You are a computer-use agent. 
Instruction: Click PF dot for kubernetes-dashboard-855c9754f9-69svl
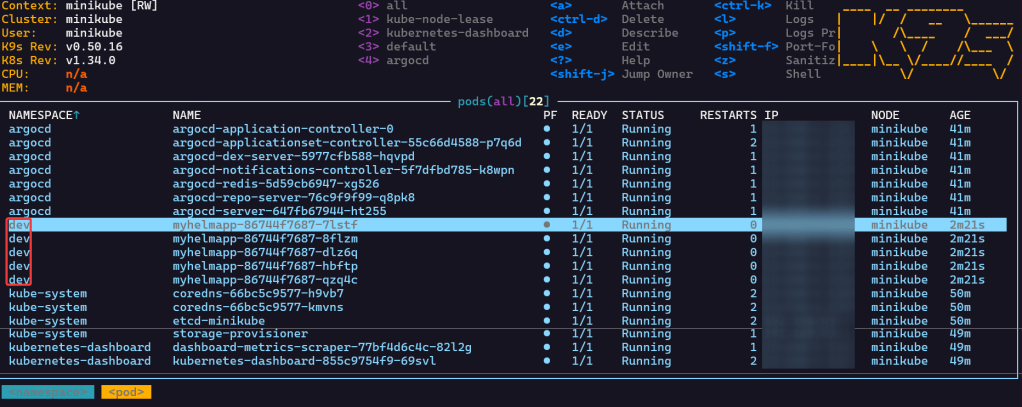(x=547, y=361)
